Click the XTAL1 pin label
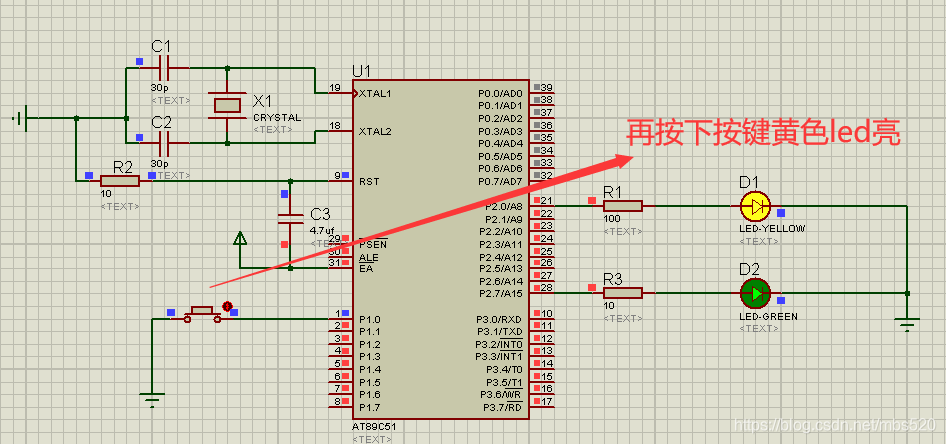 point(375,94)
